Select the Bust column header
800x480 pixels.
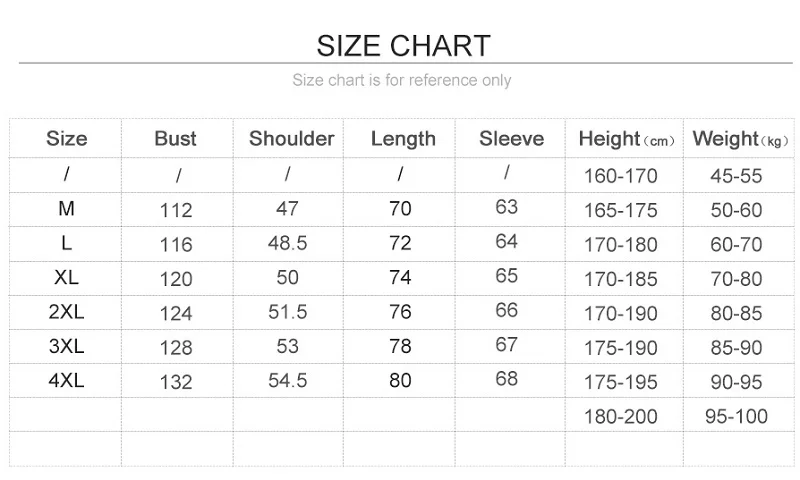[x=175, y=139]
